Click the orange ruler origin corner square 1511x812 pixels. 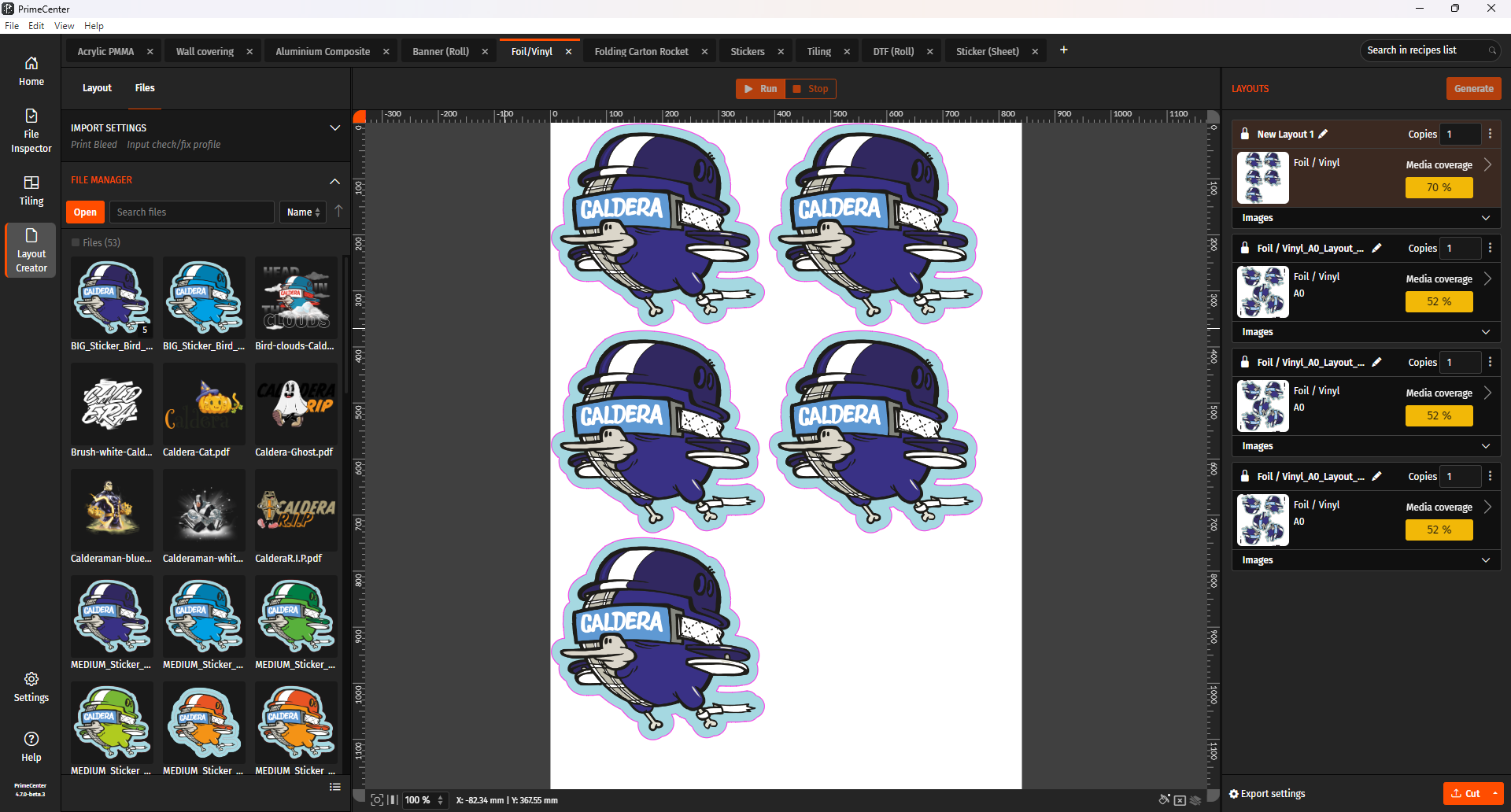359,116
